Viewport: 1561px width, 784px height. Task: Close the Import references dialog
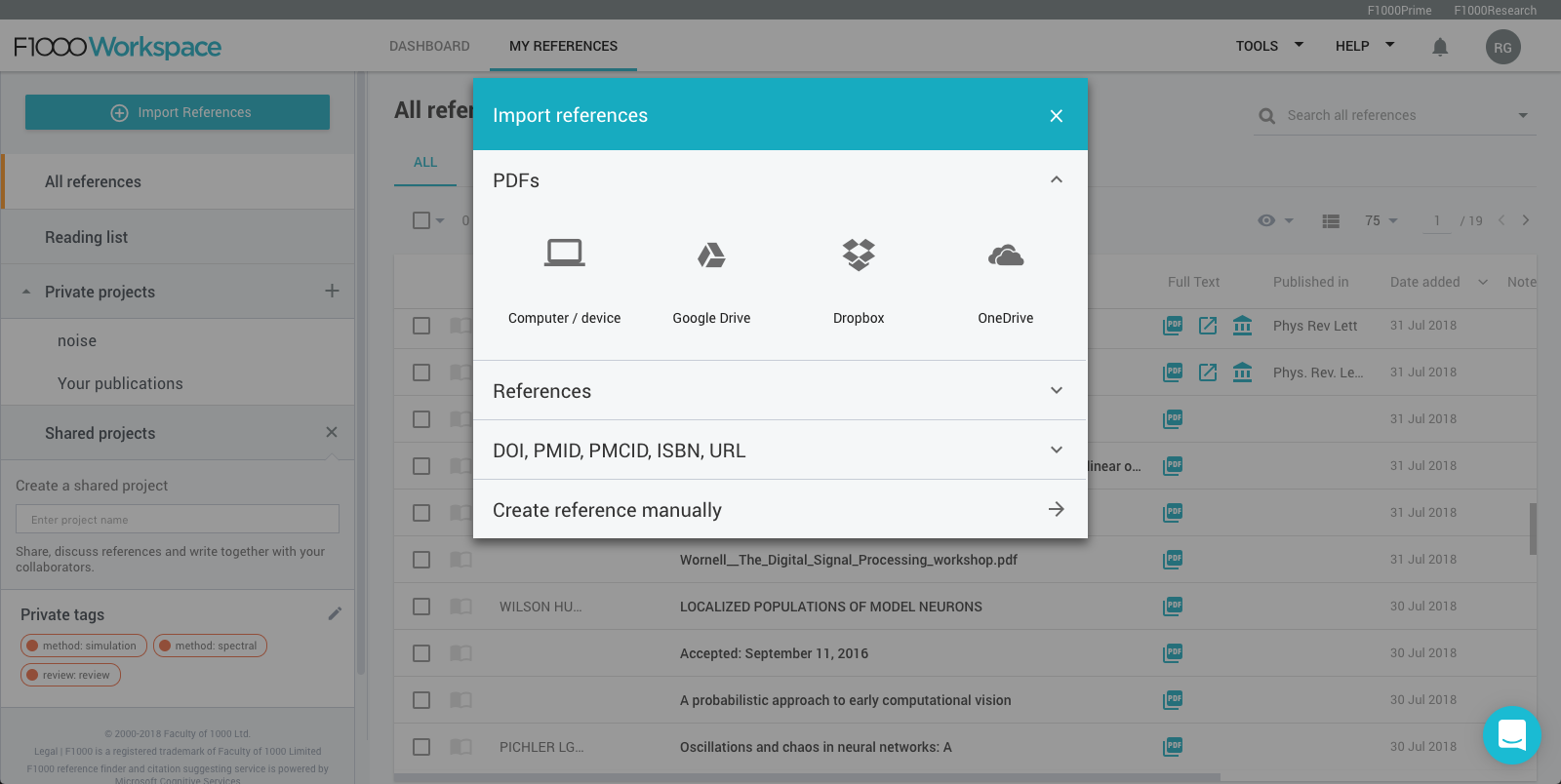(1056, 116)
